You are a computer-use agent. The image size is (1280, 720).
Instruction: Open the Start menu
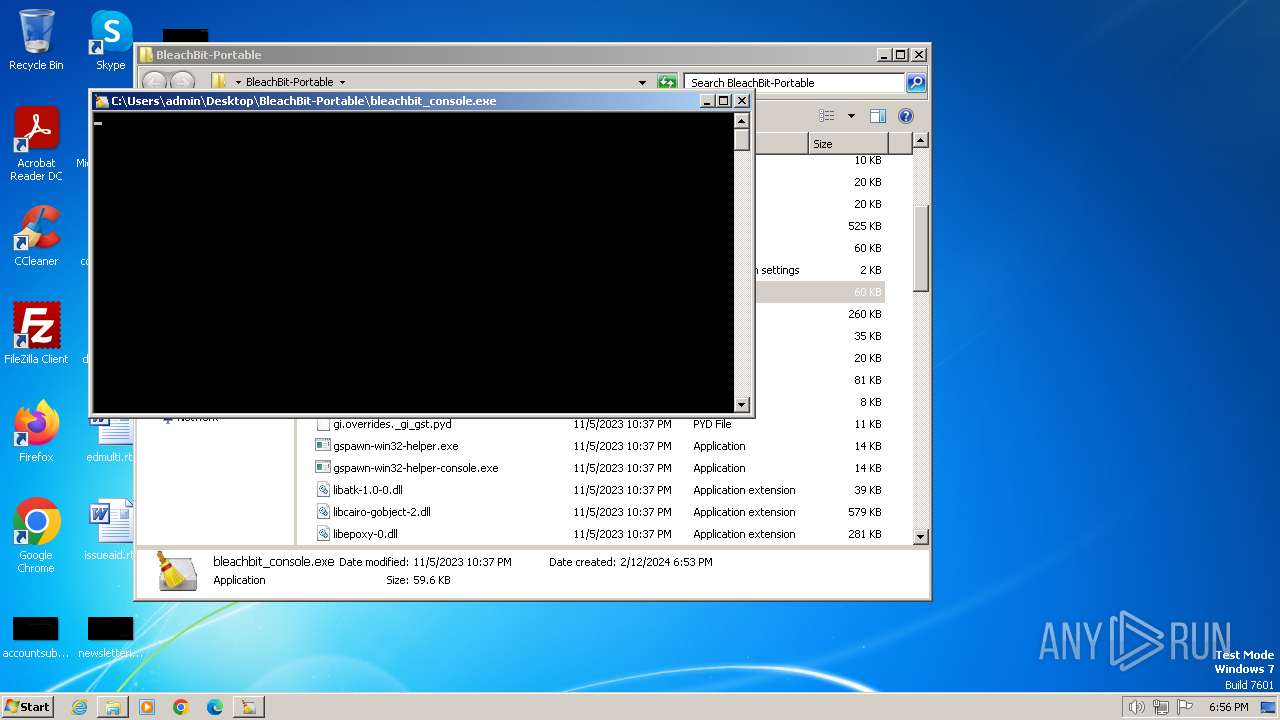point(27,707)
